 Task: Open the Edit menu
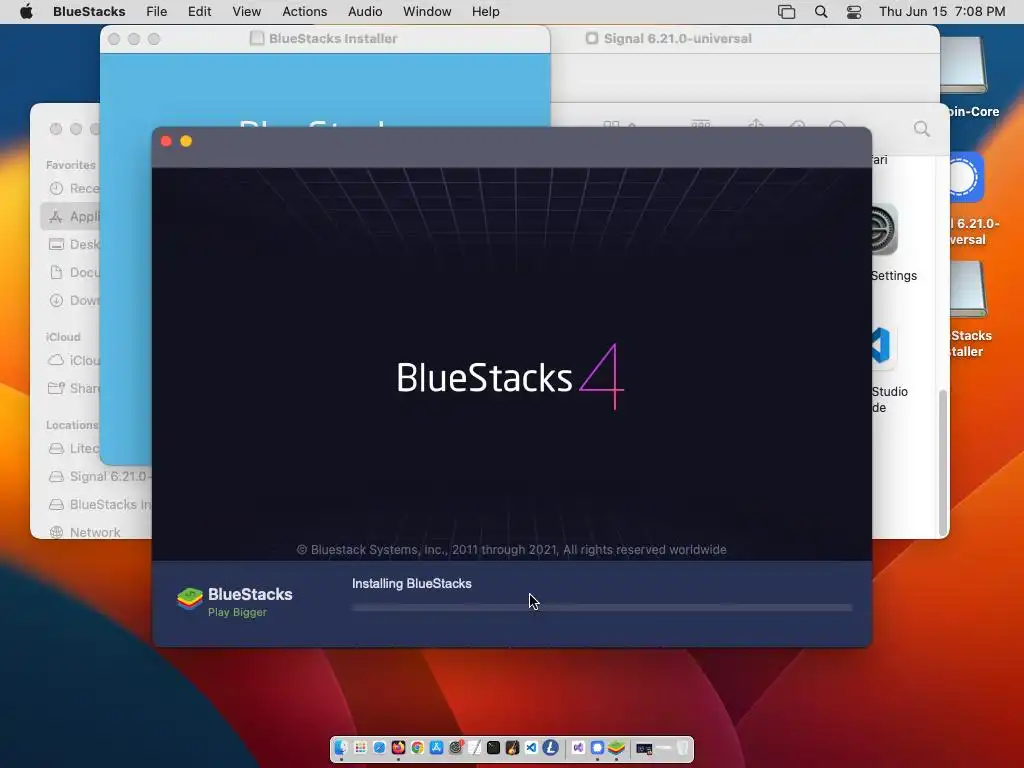[199, 12]
